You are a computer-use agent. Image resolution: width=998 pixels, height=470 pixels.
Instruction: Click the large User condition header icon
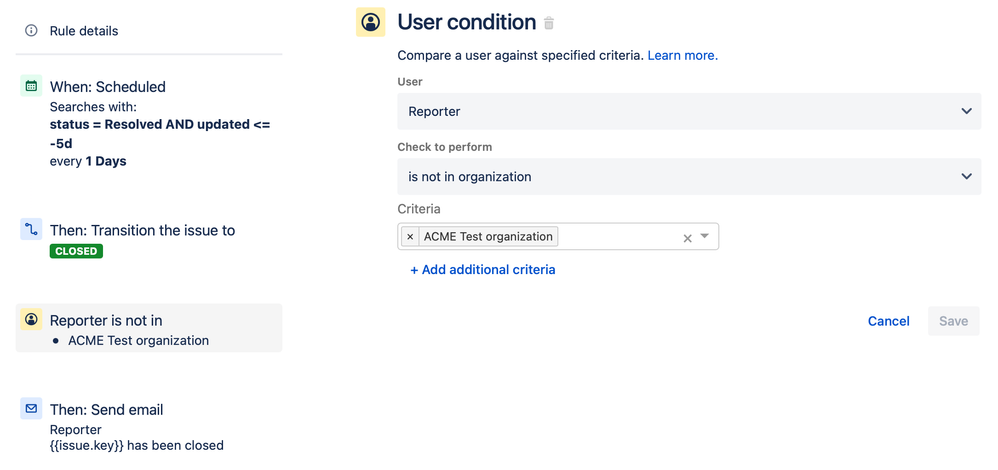(x=371, y=22)
